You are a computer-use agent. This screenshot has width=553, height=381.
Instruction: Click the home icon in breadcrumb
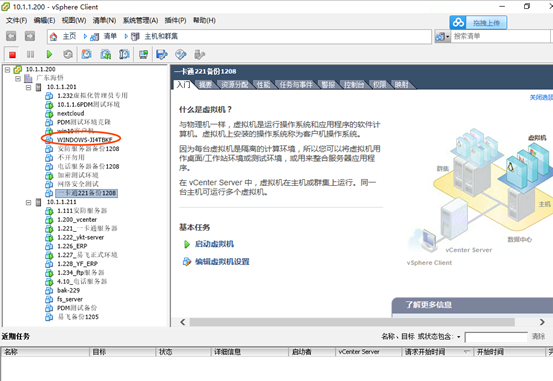pyautogui.click(x=53, y=36)
